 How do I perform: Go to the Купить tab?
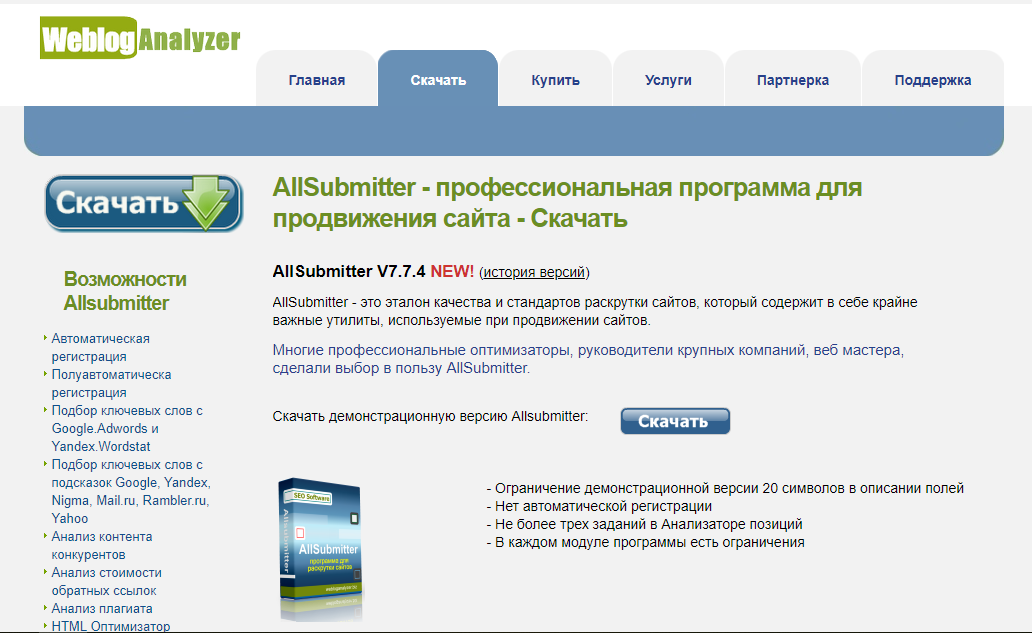coord(555,80)
